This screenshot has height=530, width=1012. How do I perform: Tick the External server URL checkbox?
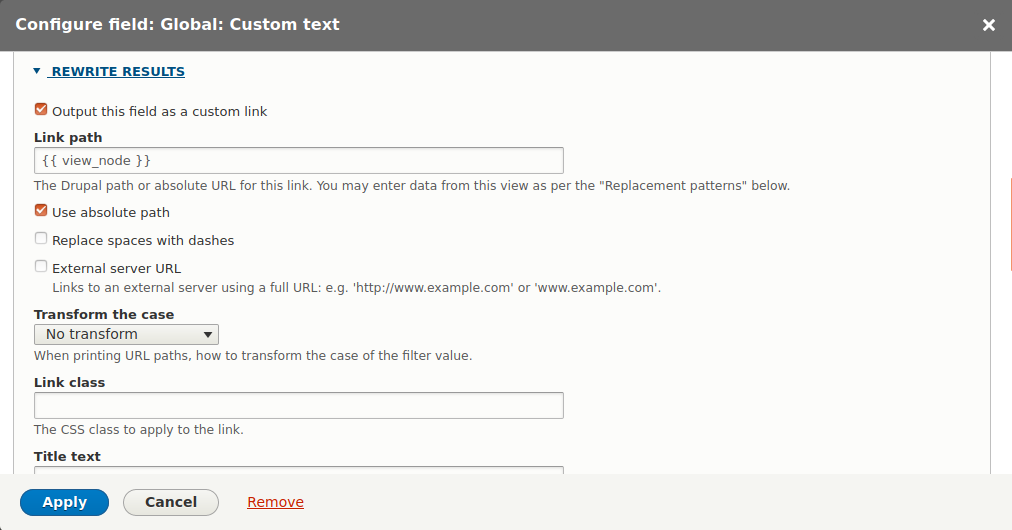tap(41, 267)
